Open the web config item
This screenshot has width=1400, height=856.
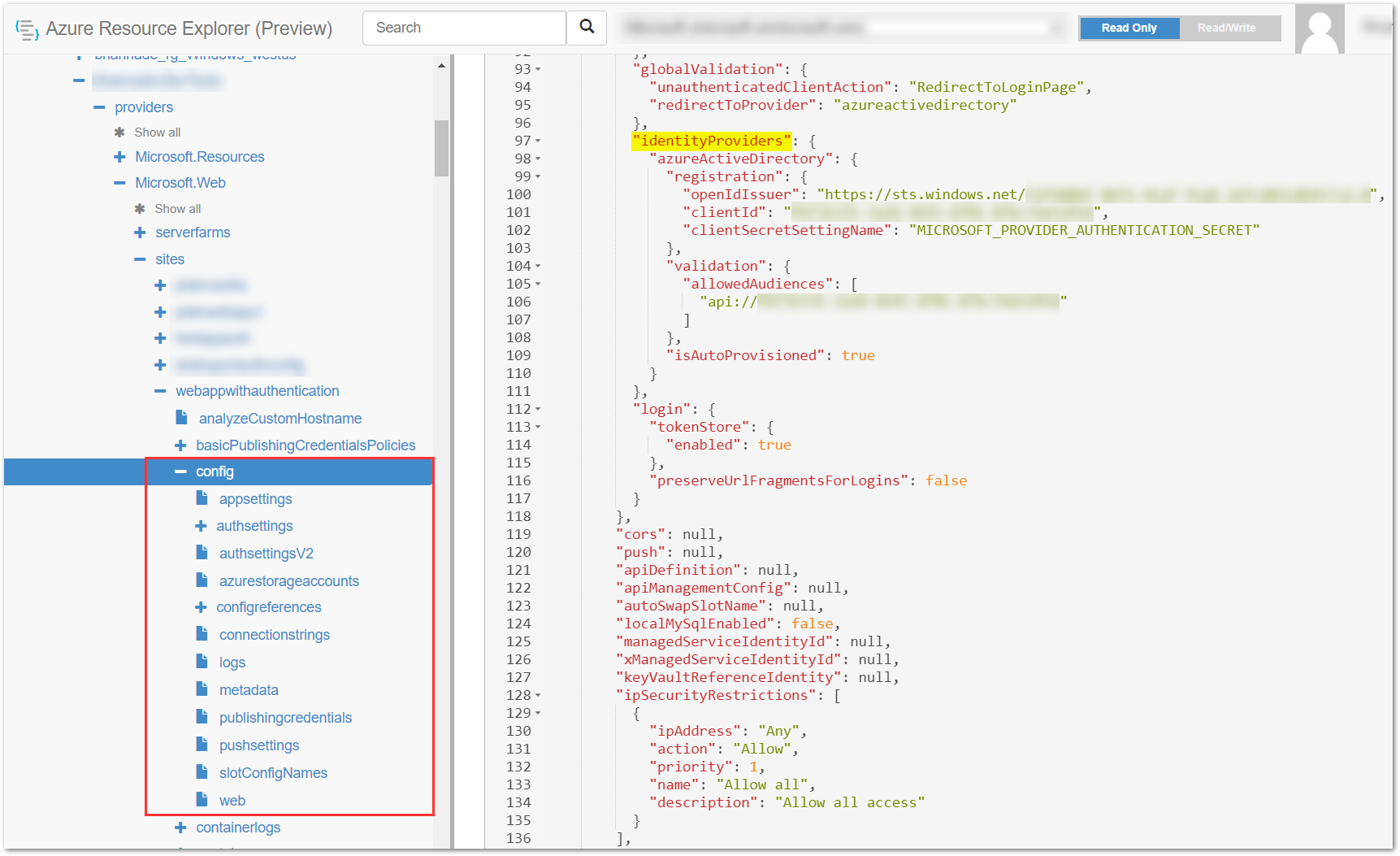(x=232, y=801)
